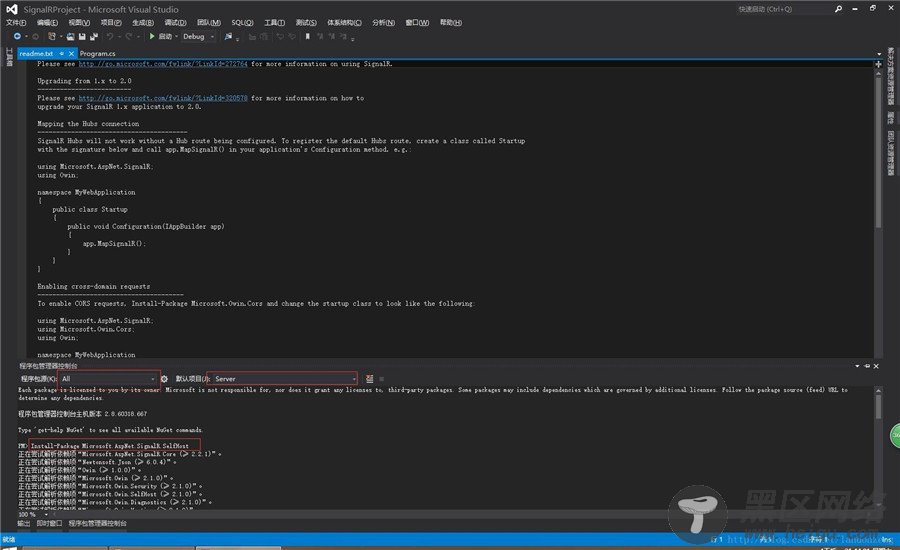Viewport: 900px width, 550px height.
Task: Click the 'app.MapSignalR();' line in editor
Action: [x=114, y=244]
